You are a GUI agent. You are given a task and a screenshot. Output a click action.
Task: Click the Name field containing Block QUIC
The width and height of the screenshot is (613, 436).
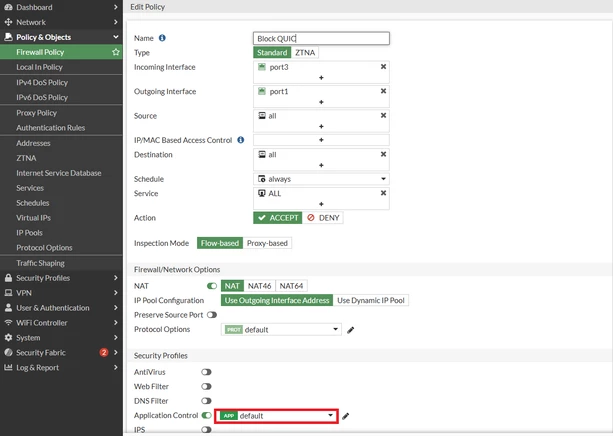(x=321, y=38)
